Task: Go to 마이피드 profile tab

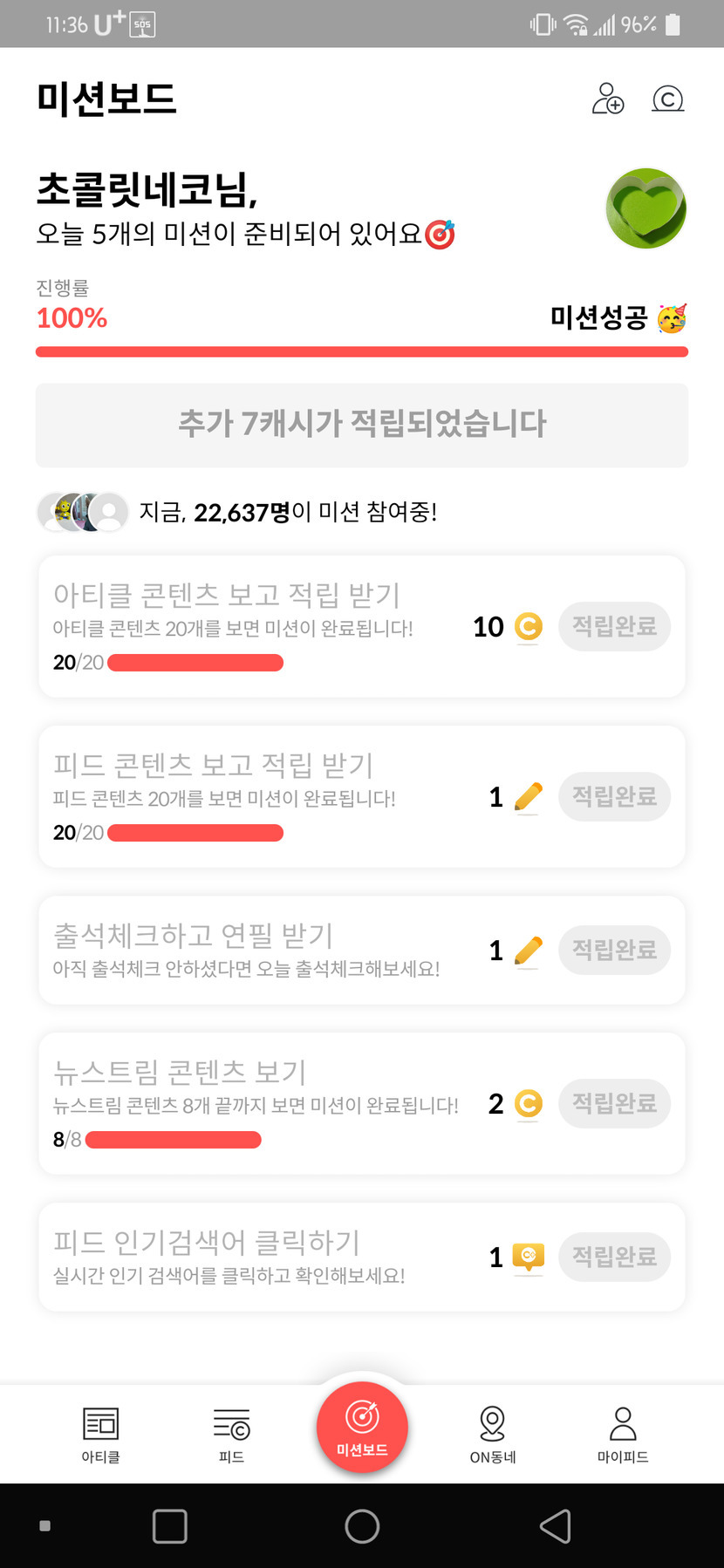Action: coord(623,1435)
